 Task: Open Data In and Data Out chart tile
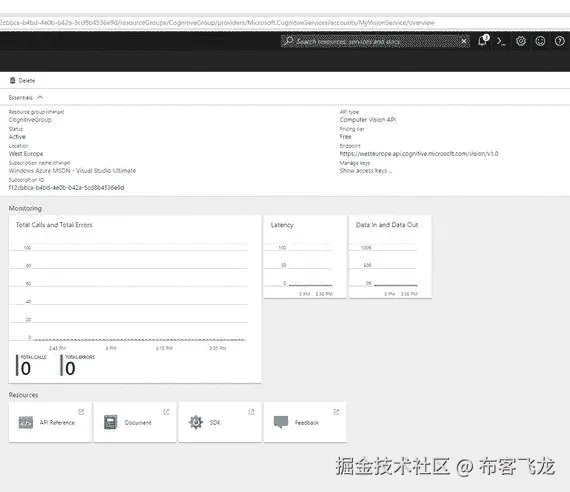pos(390,257)
